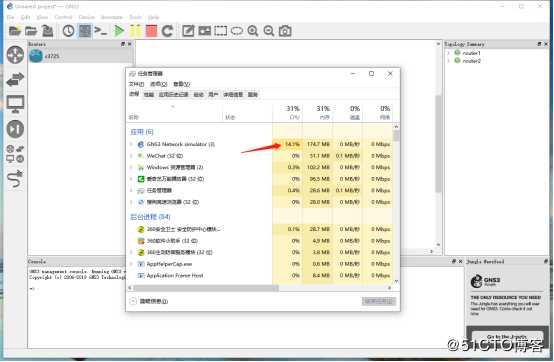The image size is (554, 362).
Task: Expand router1 in Topology Summary
Action: (x=448, y=53)
